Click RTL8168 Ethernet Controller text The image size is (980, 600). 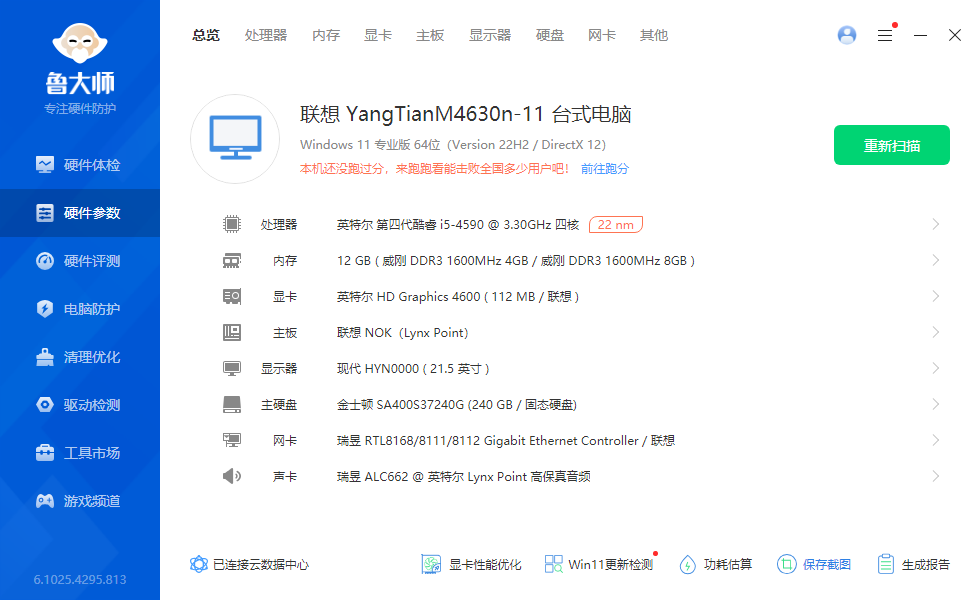pos(506,441)
